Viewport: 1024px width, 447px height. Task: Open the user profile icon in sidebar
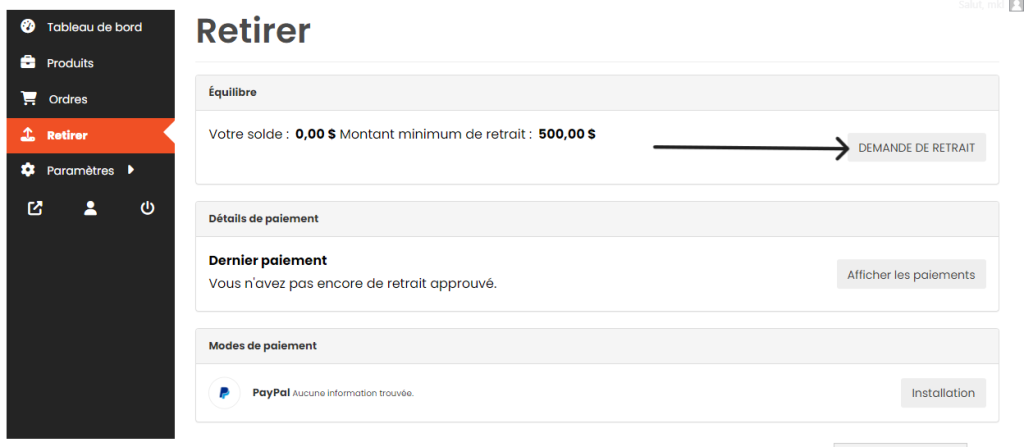pos(90,209)
